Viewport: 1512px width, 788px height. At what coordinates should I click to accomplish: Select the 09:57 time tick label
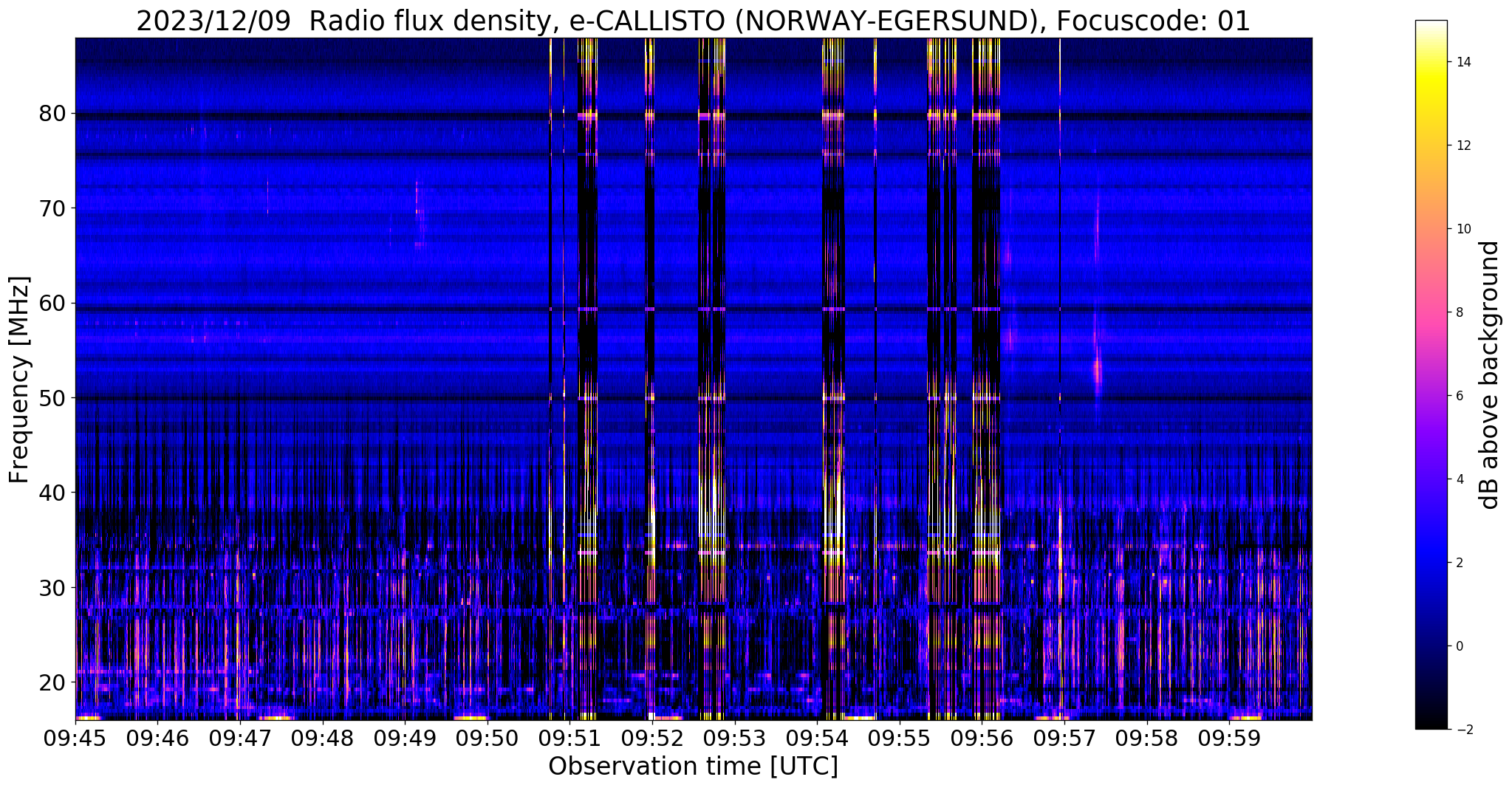click(1064, 738)
